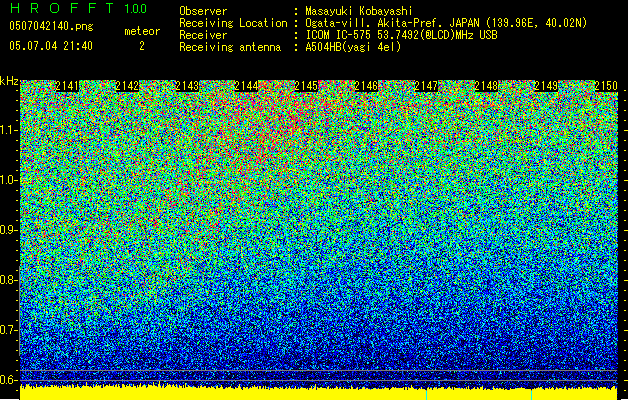Viewport: 629px width, 400px height.
Task: Click the HROFFT 1.0.0 title text
Action: point(78,8)
